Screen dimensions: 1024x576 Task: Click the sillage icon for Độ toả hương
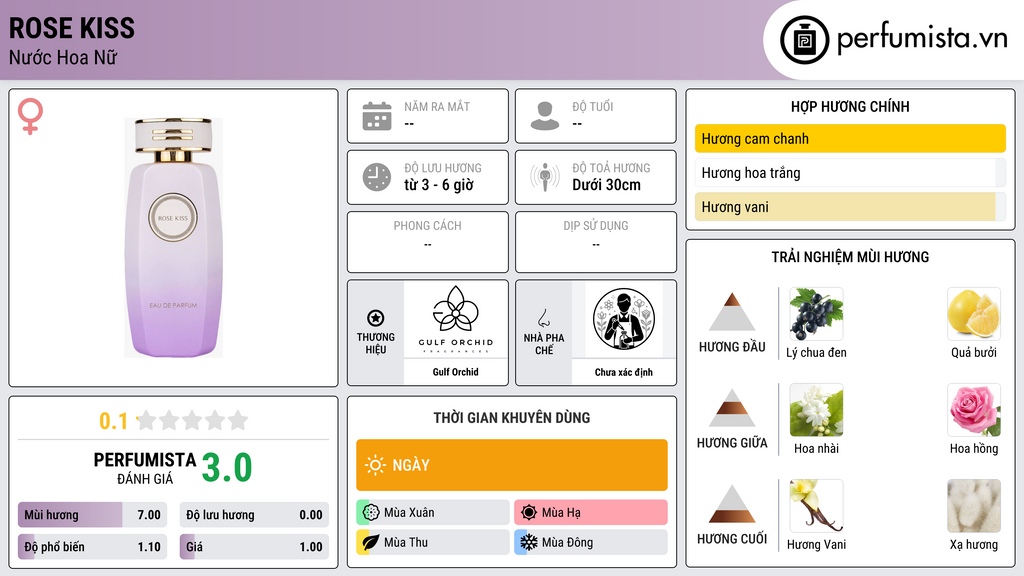pyautogui.click(x=545, y=177)
